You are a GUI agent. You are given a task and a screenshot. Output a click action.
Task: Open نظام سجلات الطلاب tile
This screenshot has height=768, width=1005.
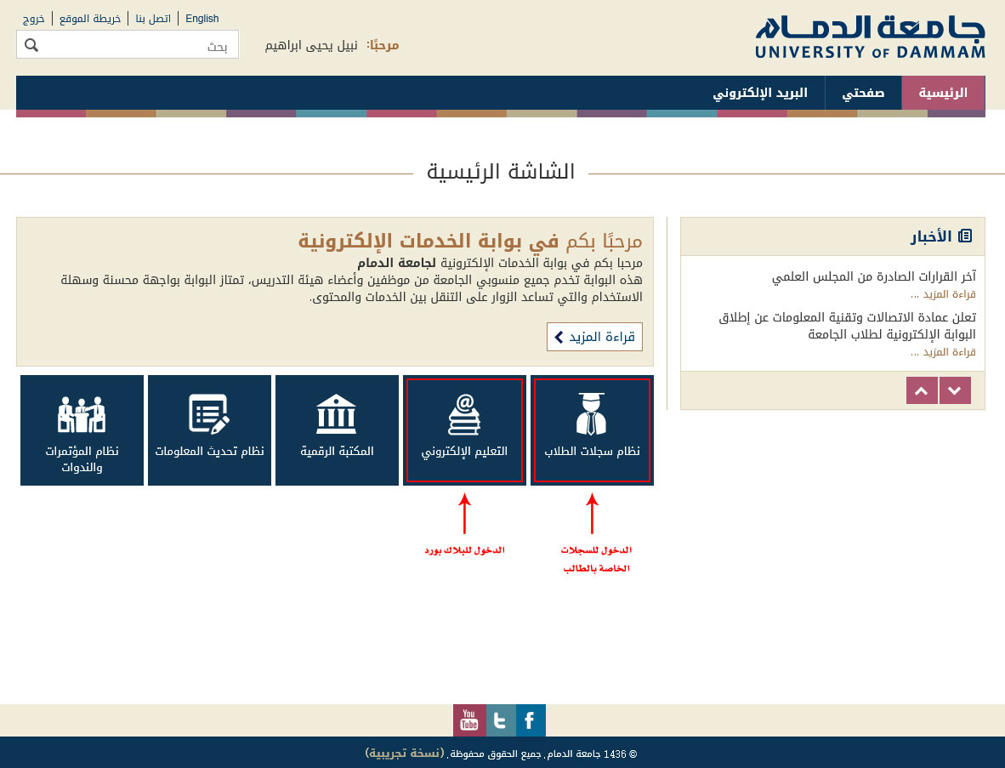592,430
